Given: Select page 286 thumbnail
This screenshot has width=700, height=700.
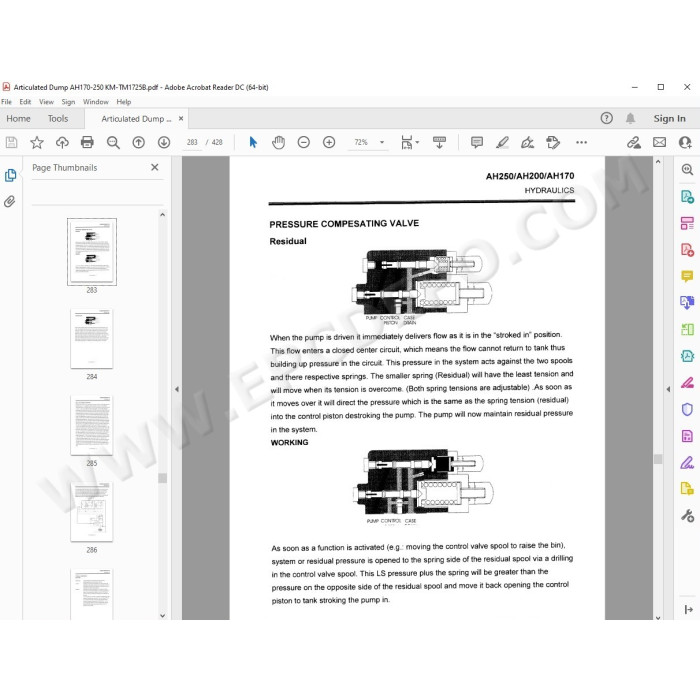Looking at the screenshot, I should (92, 512).
